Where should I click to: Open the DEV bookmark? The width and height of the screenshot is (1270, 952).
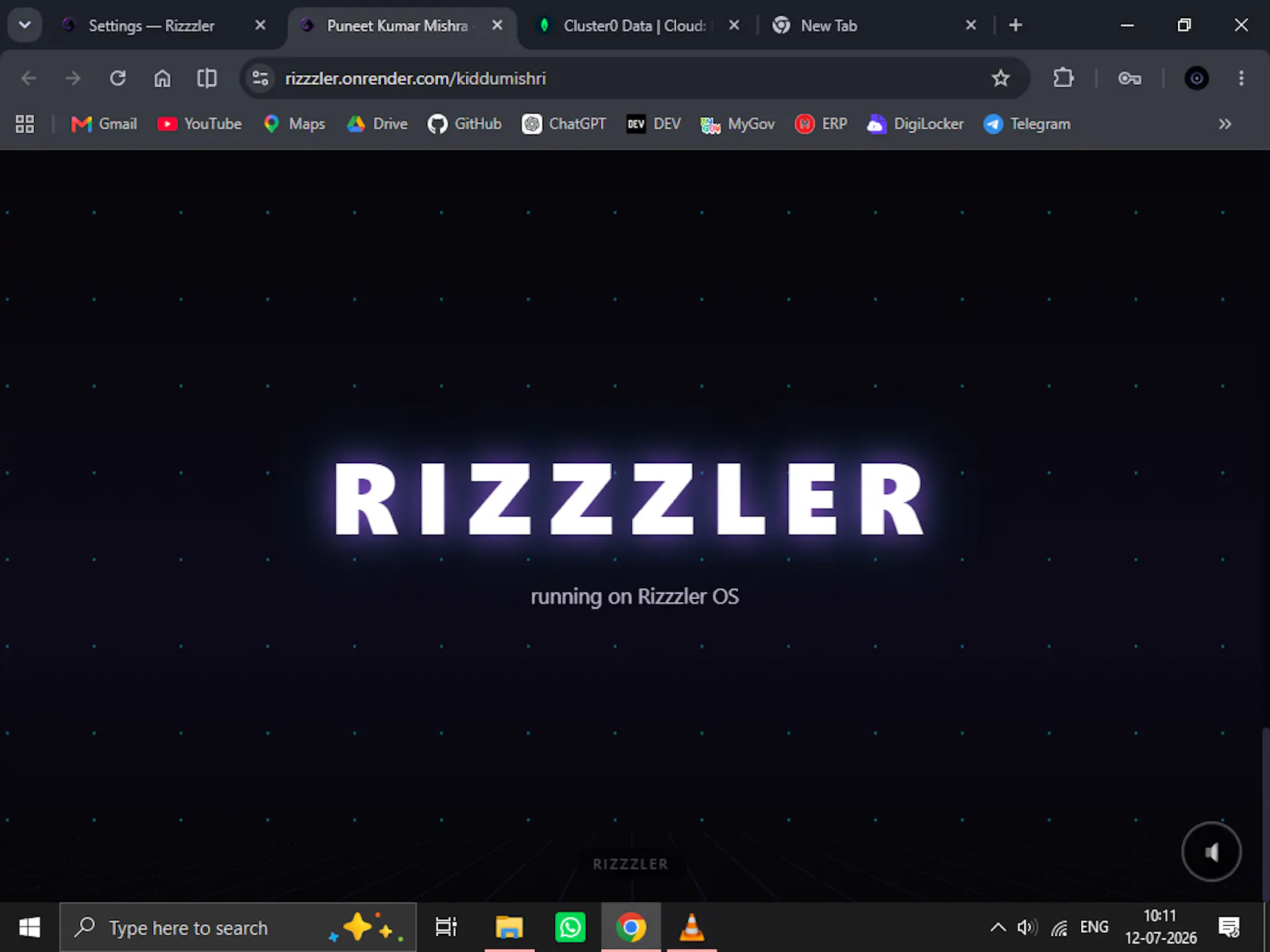654,124
